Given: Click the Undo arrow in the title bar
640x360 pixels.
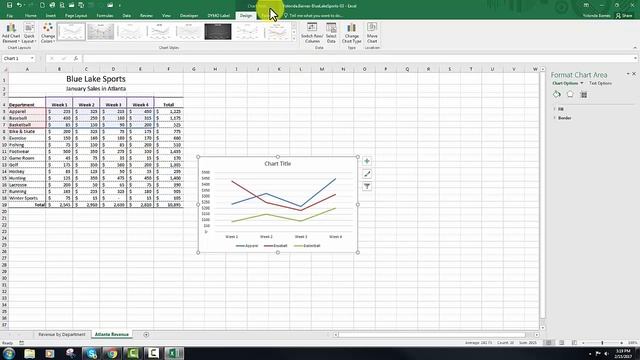Looking at the screenshot, I should click(x=19, y=5).
